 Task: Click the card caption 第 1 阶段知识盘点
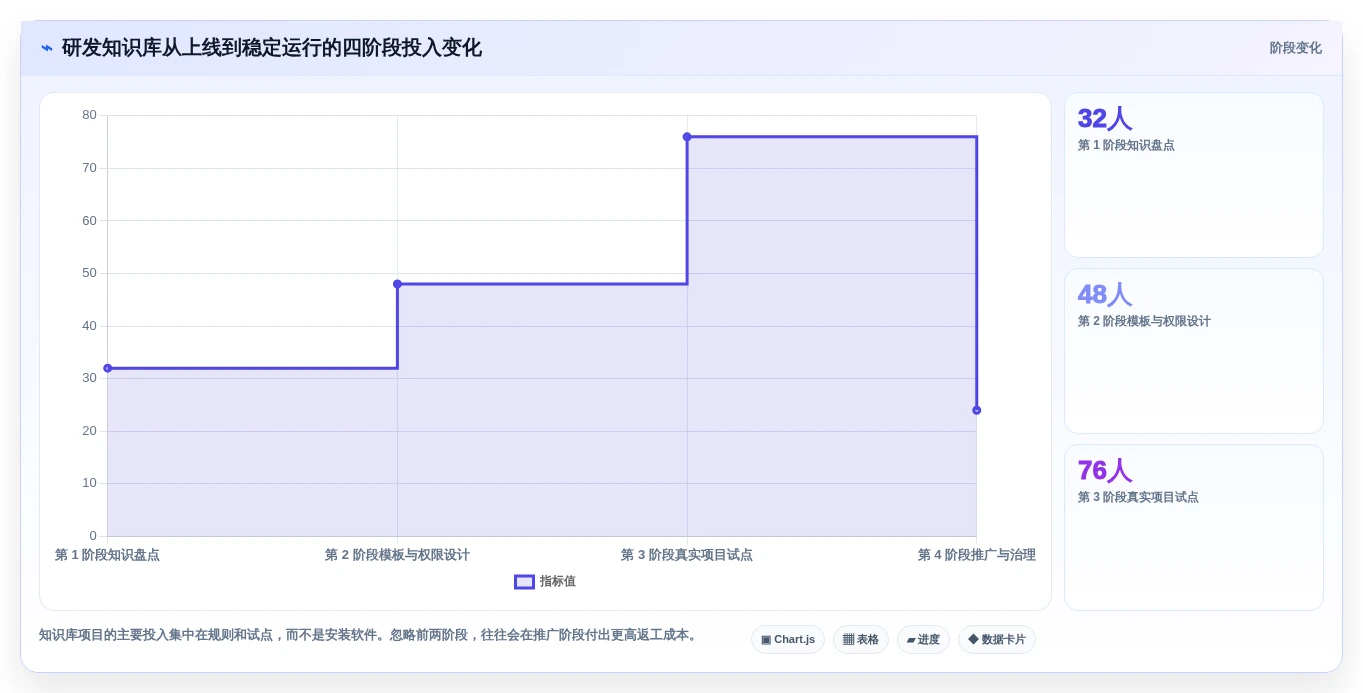[x=1126, y=146]
